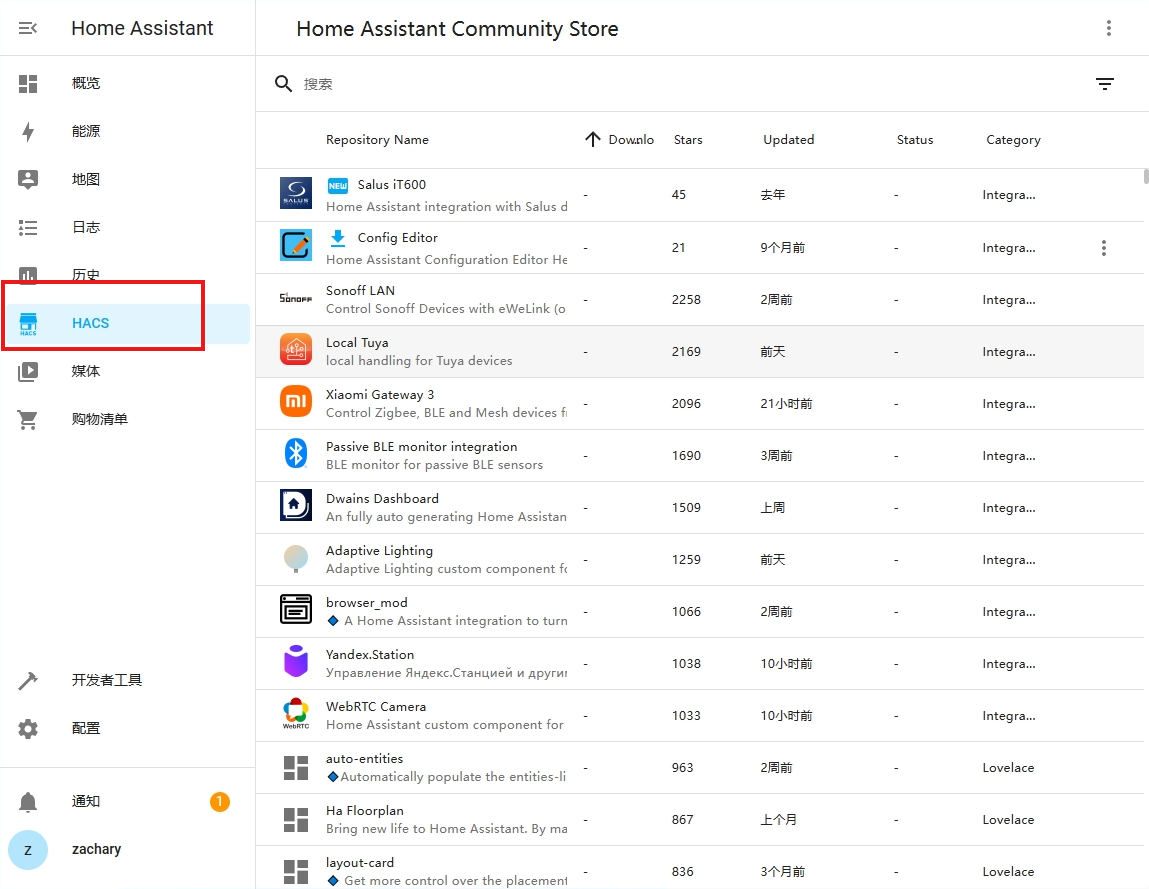The height and width of the screenshot is (889, 1149).
Task: Sort by the Category column header
Action: [x=1013, y=139]
